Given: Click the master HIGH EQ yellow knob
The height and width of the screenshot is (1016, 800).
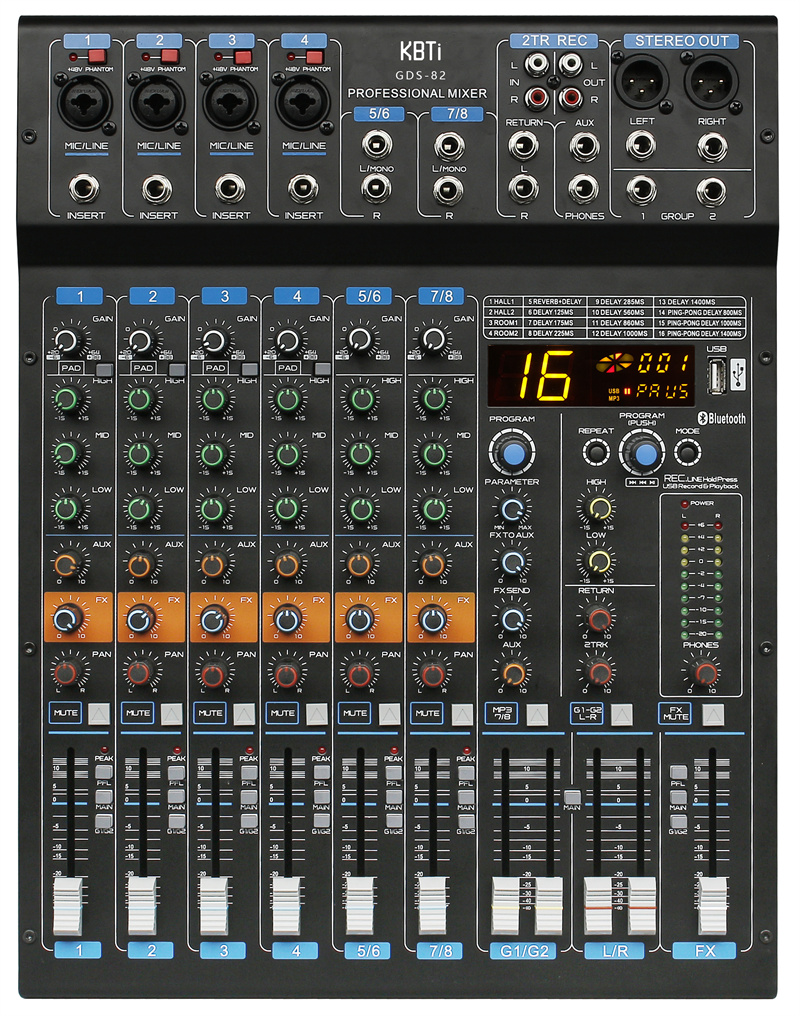Looking at the screenshot, I should point(599,509).
